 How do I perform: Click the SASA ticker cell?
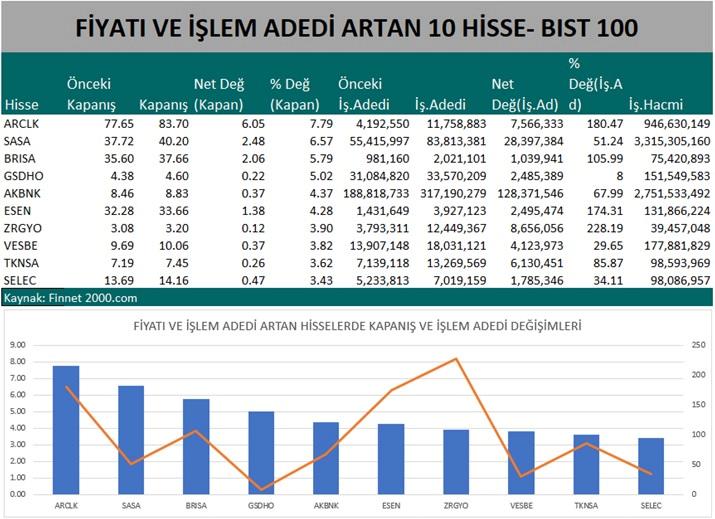pos(17,141)
